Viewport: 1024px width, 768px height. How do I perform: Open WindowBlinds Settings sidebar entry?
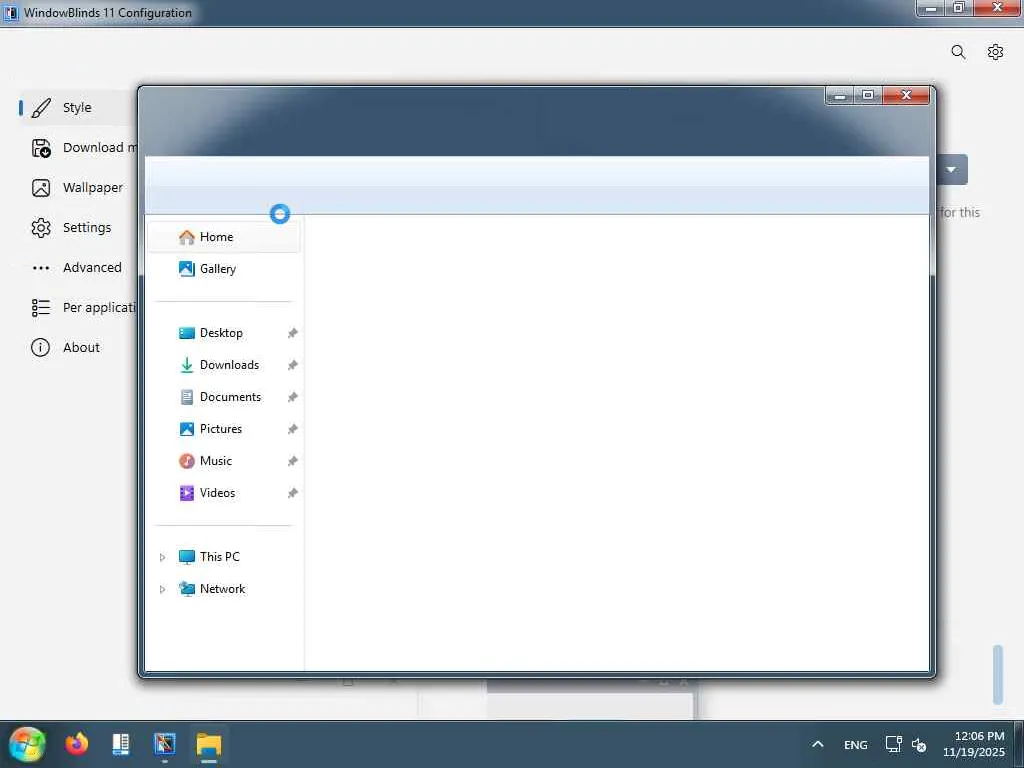(x=78, y=228)
